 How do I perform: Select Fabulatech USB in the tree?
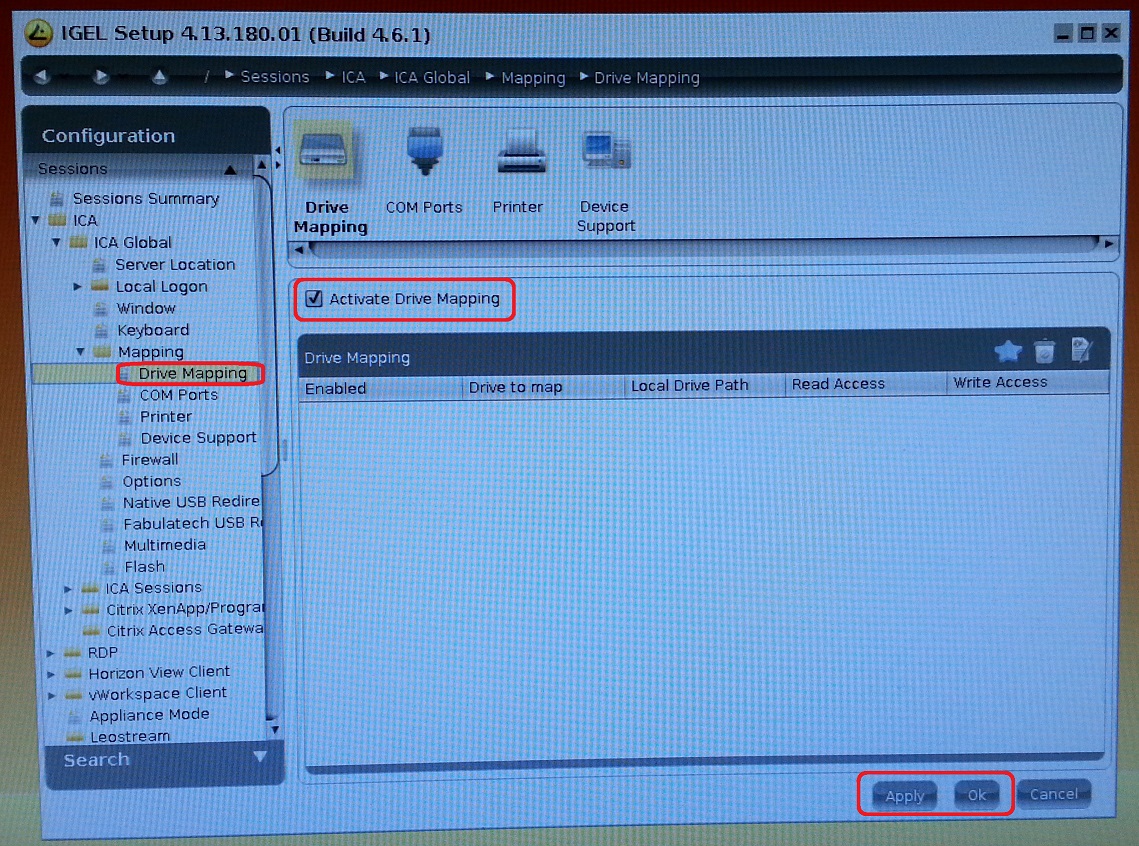pos(192,524)
